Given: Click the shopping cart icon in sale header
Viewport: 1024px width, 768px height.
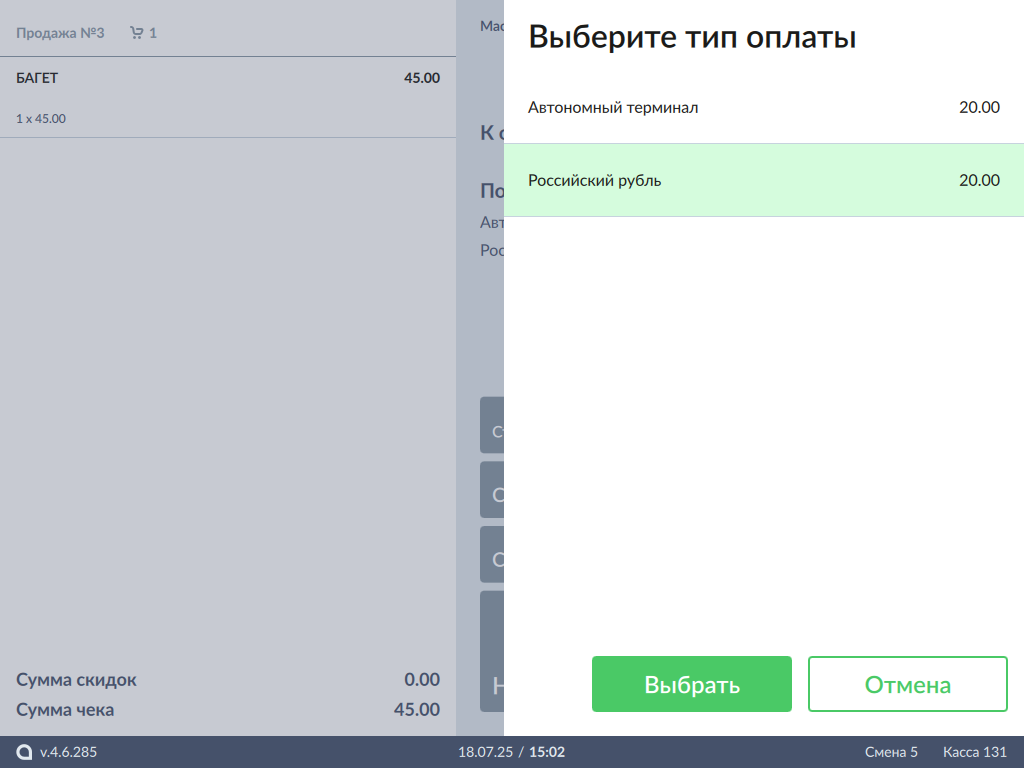Looking at the screenshot, I should pos(137,33).
